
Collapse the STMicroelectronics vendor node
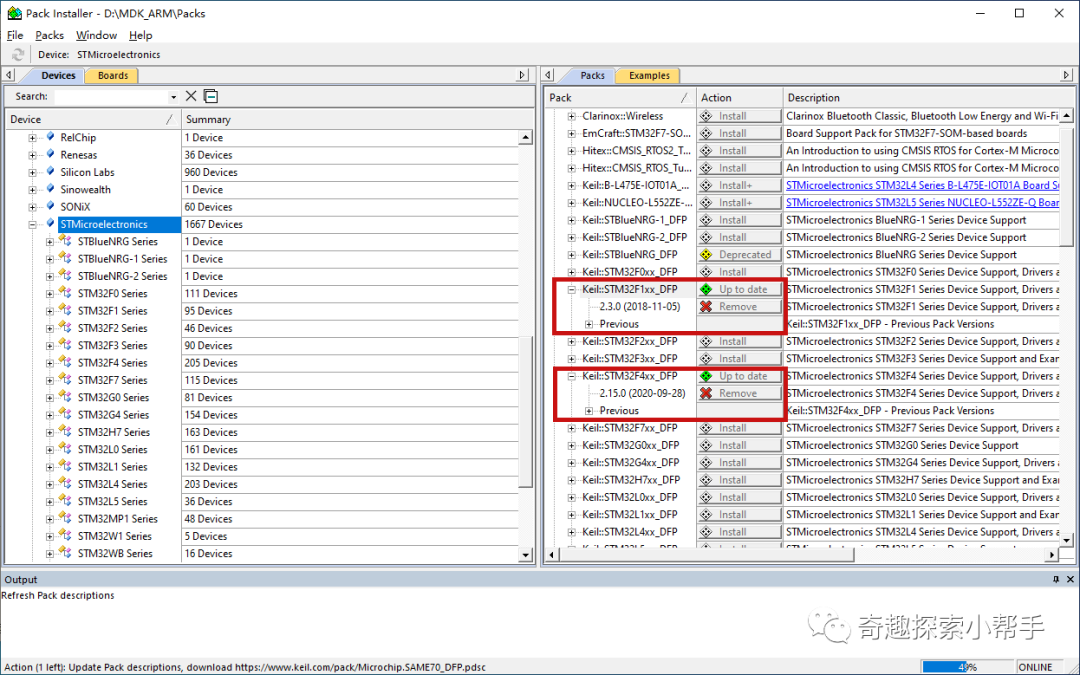pyautogui.click(x=32, y=225)
